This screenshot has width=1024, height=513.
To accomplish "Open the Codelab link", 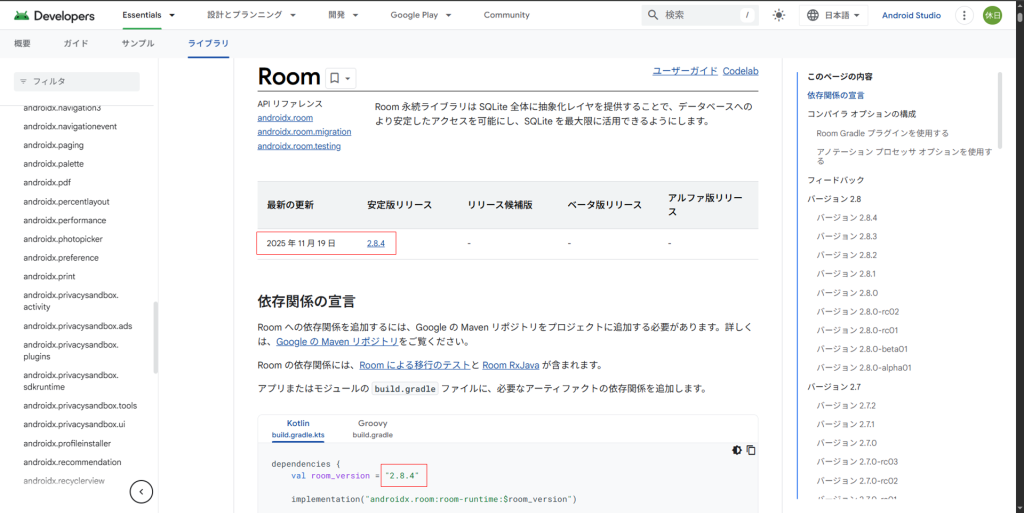I will (741, 71).
